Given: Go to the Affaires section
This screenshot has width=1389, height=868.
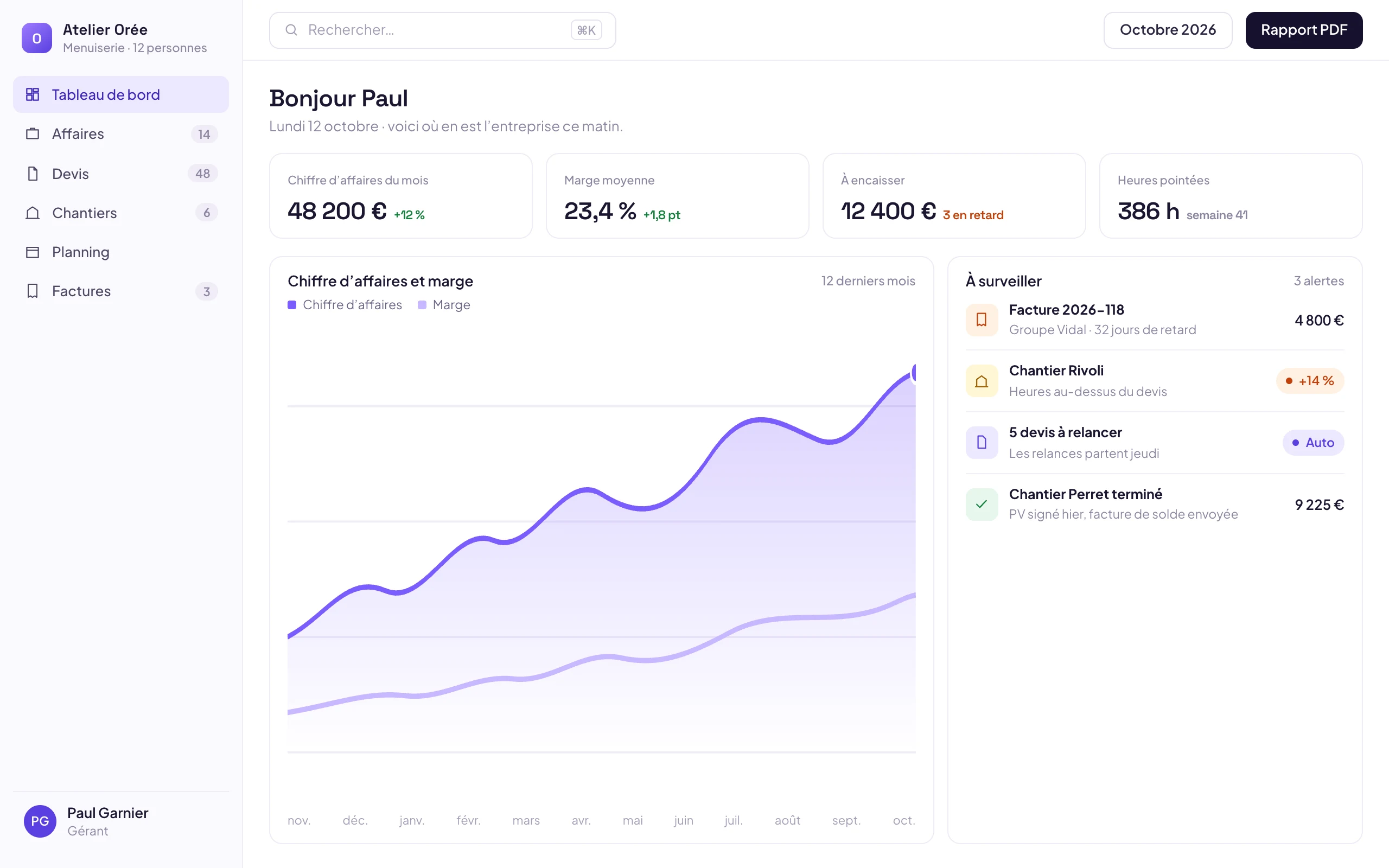Looking at the screenshot, I should point(120,134).
